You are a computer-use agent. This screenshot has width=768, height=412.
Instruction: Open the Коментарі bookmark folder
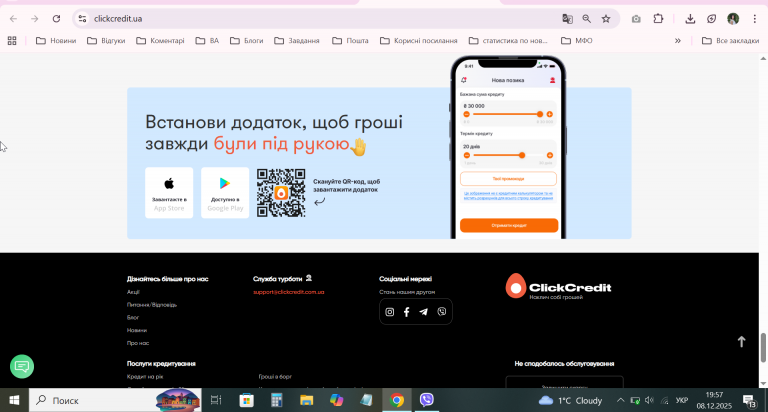[160, 41]
